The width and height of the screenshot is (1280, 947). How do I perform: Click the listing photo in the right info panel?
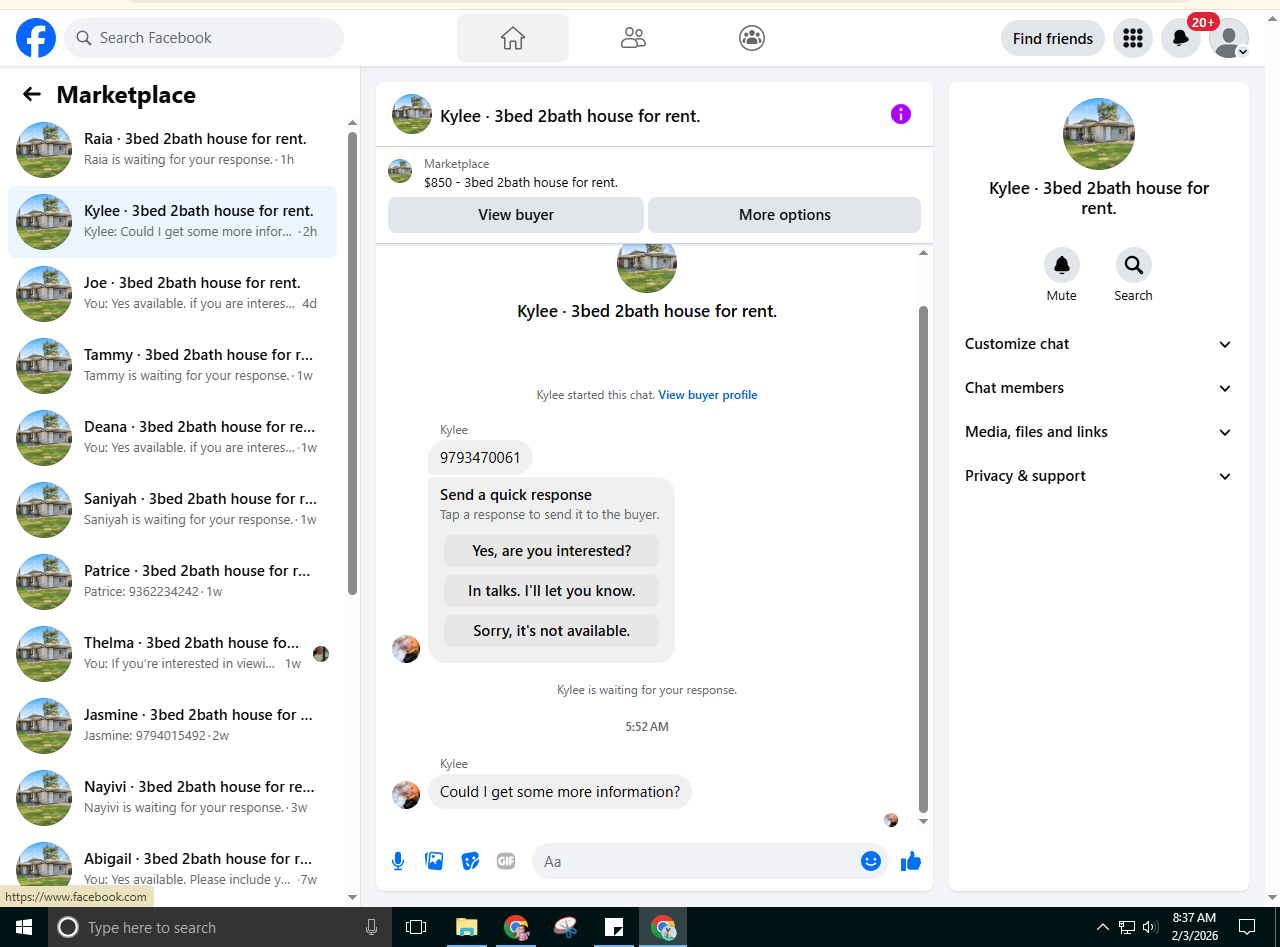point(1099,134)
